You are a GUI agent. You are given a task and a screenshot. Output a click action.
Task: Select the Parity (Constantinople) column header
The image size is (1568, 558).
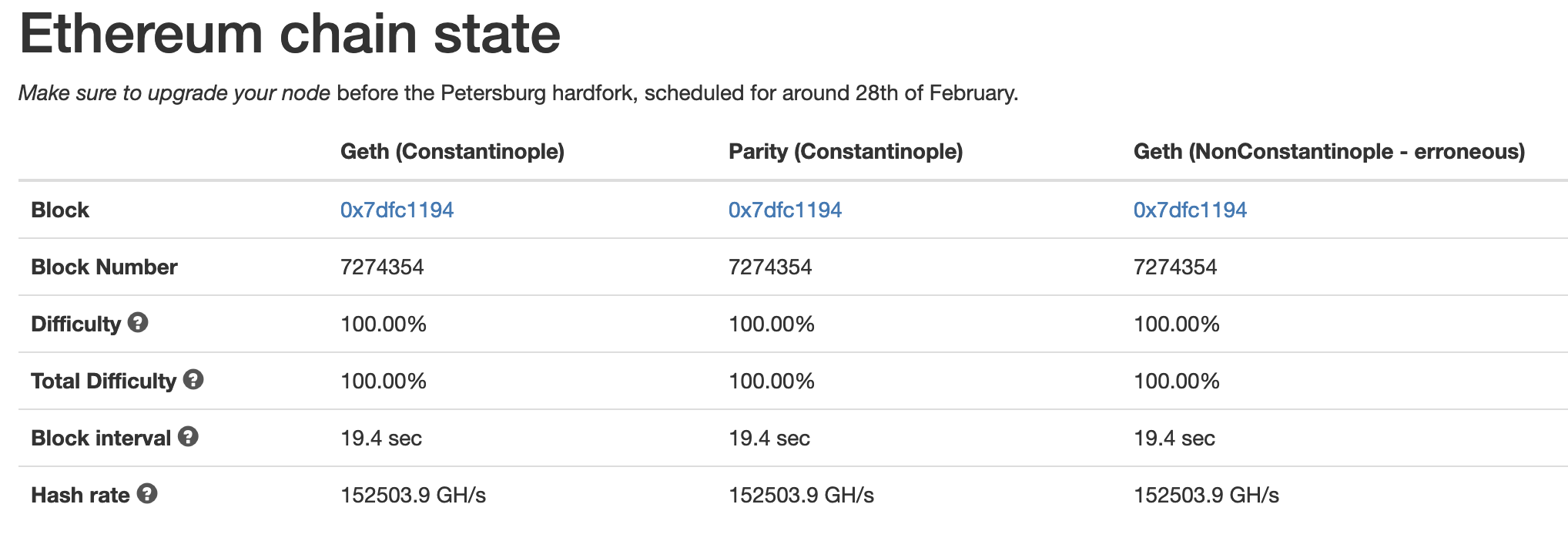tap(846, 151)
